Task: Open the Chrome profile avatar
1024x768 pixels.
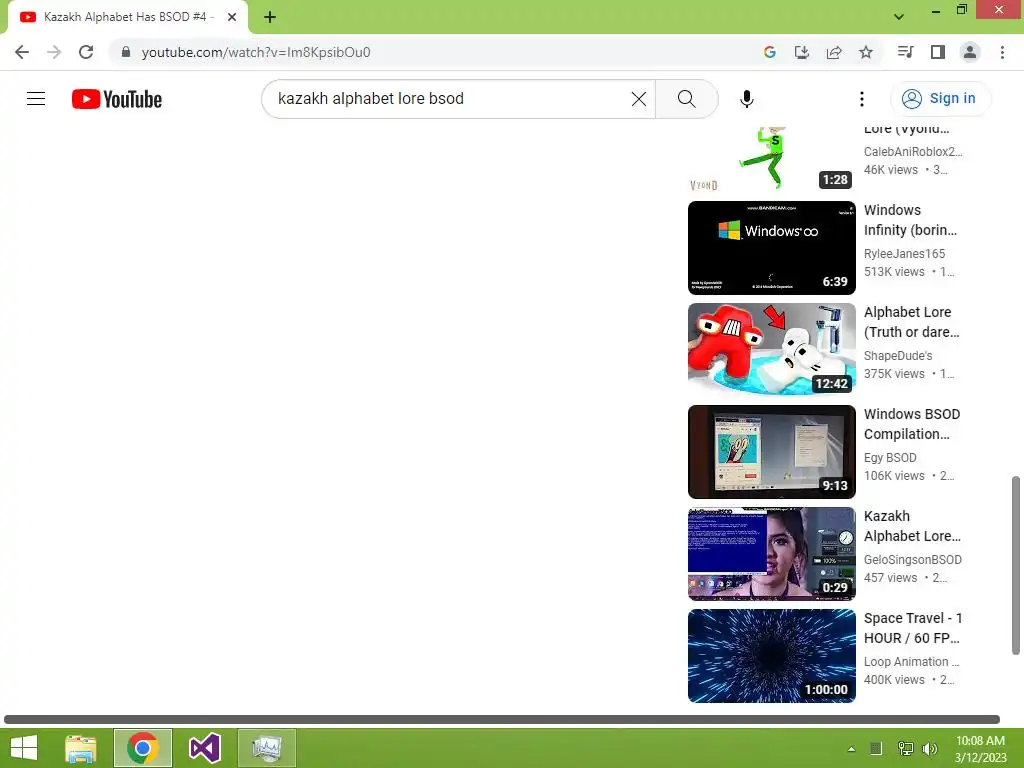Action: point(970,52)
